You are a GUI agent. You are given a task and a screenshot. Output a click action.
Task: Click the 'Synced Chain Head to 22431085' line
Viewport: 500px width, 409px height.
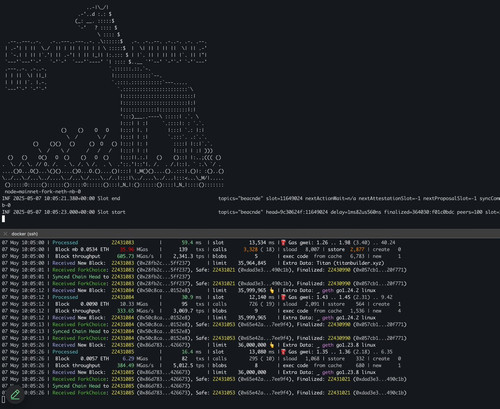pos(121,386)
